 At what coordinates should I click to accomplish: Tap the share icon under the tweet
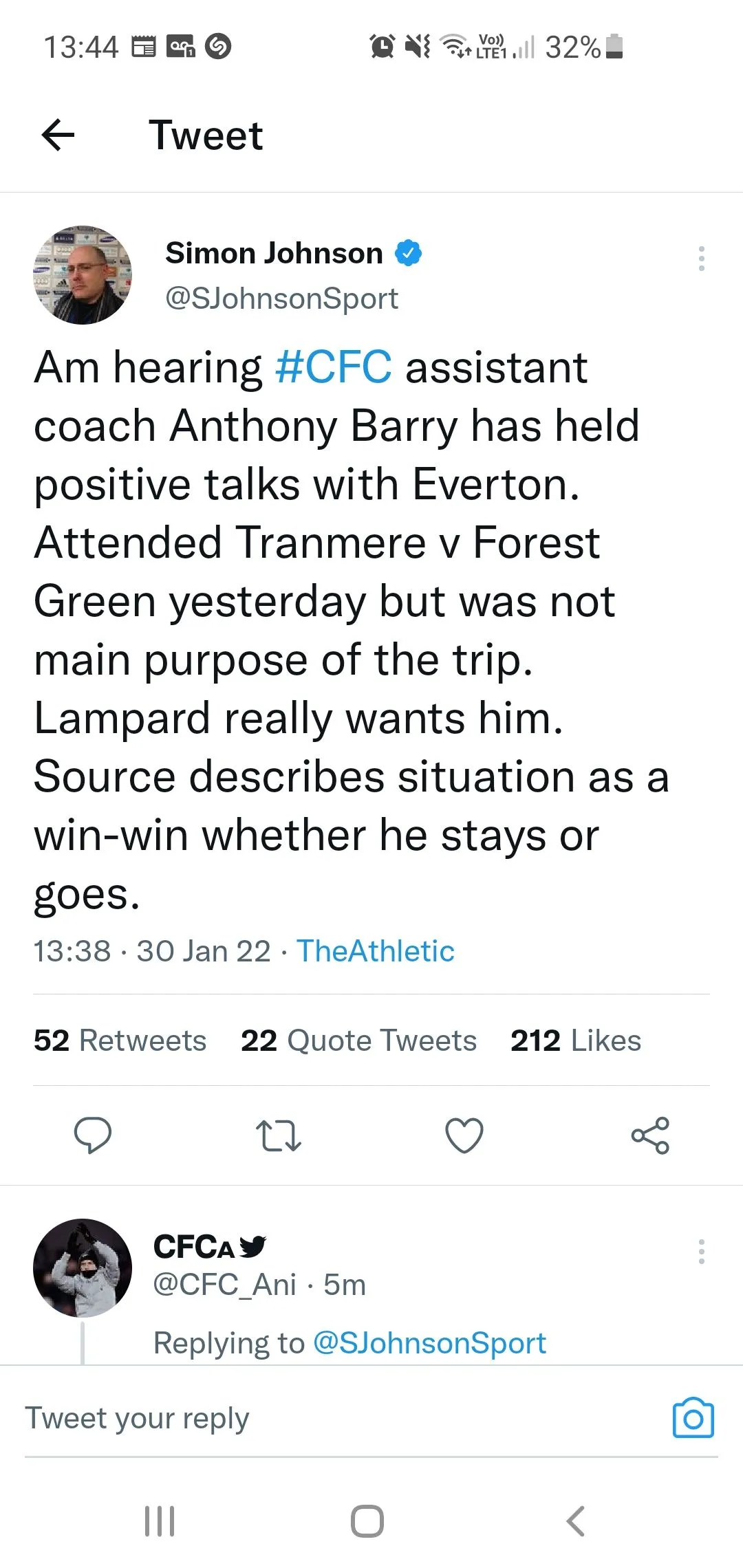coord(650,1135)
